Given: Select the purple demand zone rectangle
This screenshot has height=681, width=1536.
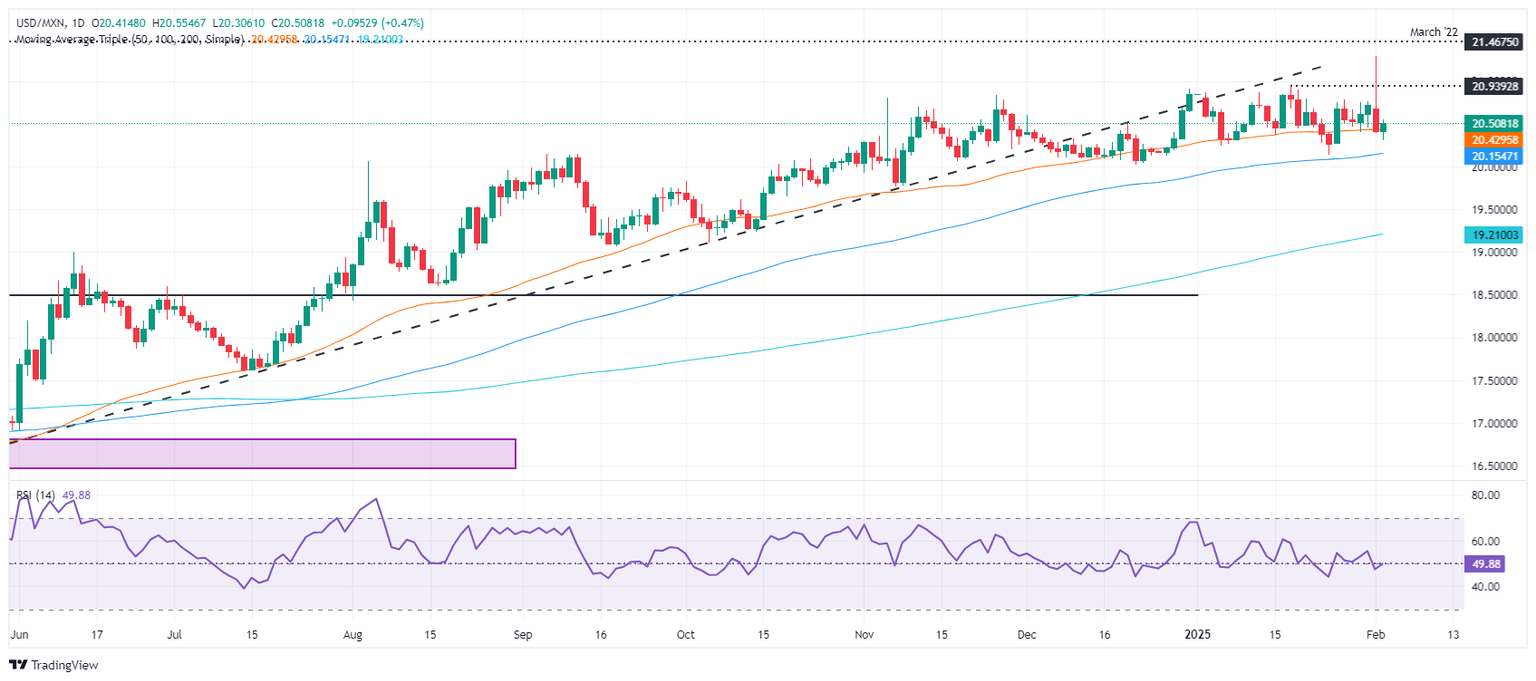Looking at the screenshot, I should 262,453.
